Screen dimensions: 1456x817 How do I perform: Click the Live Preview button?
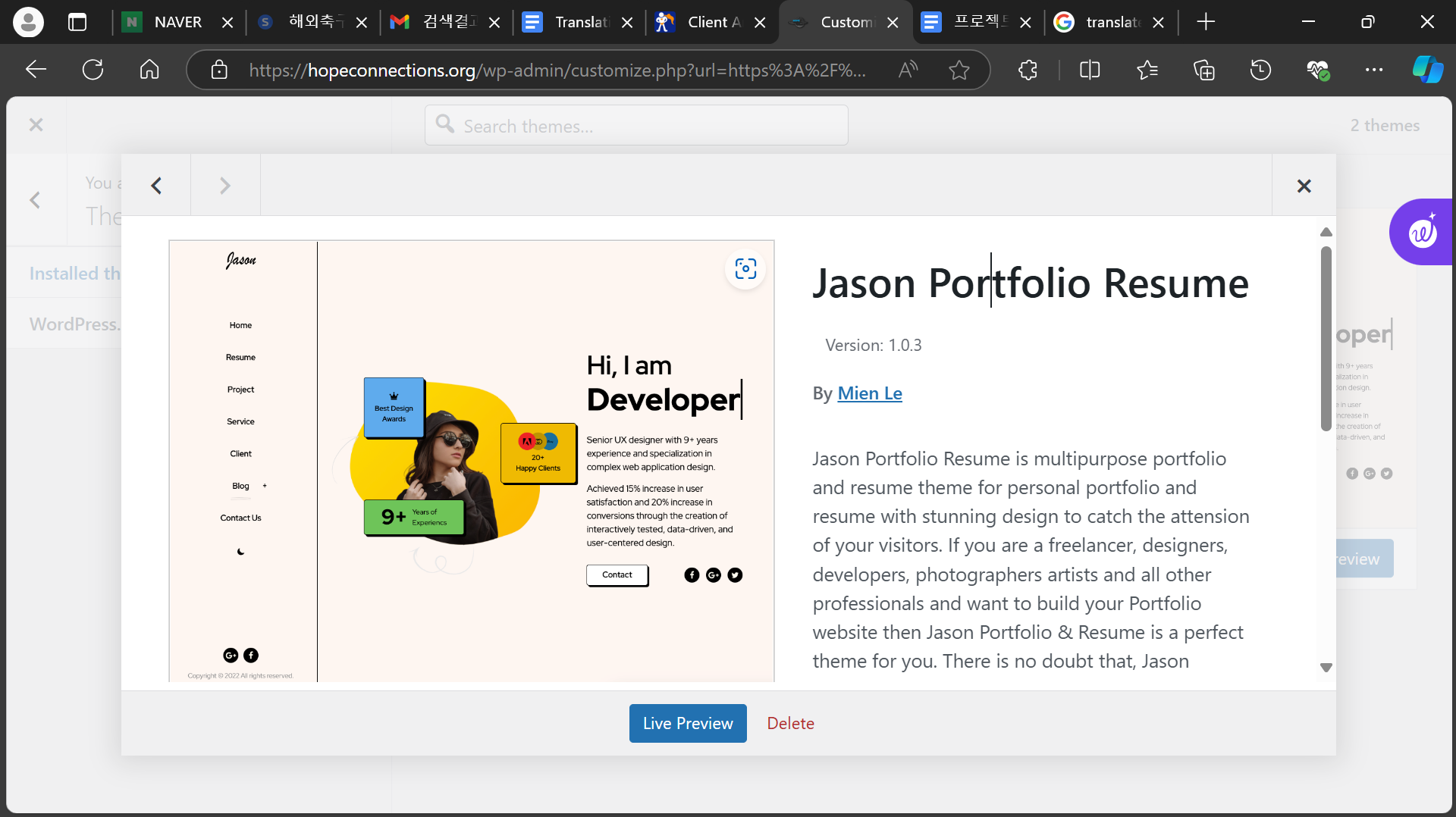point(688,723)
